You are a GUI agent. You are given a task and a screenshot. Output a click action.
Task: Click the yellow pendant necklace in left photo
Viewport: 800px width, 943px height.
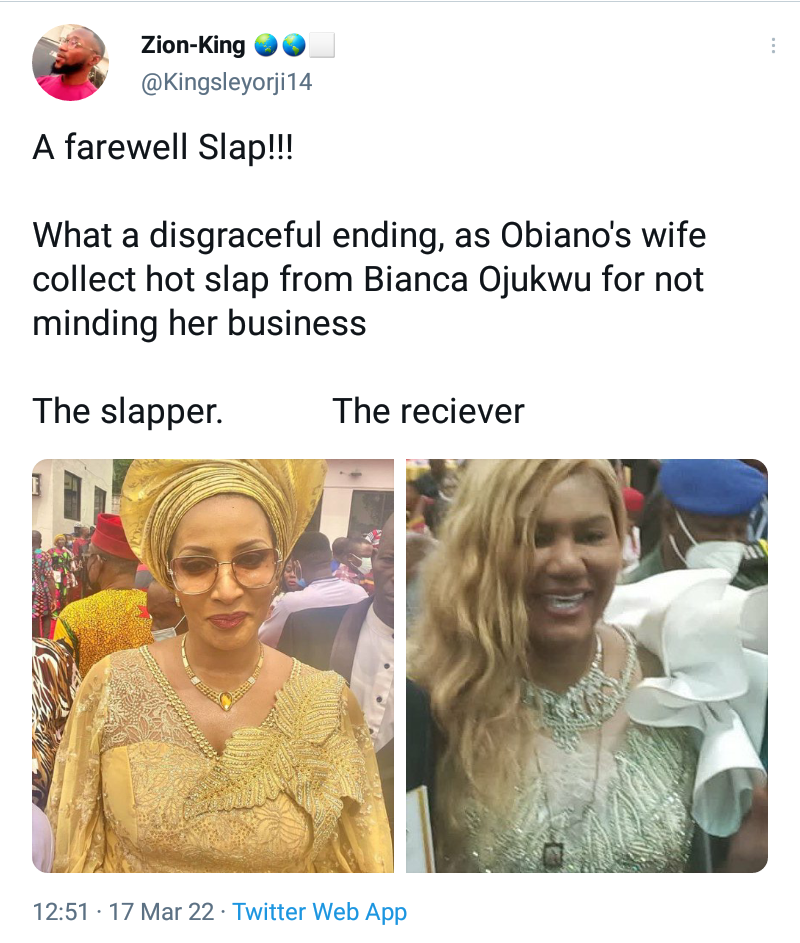pos(226,698)
